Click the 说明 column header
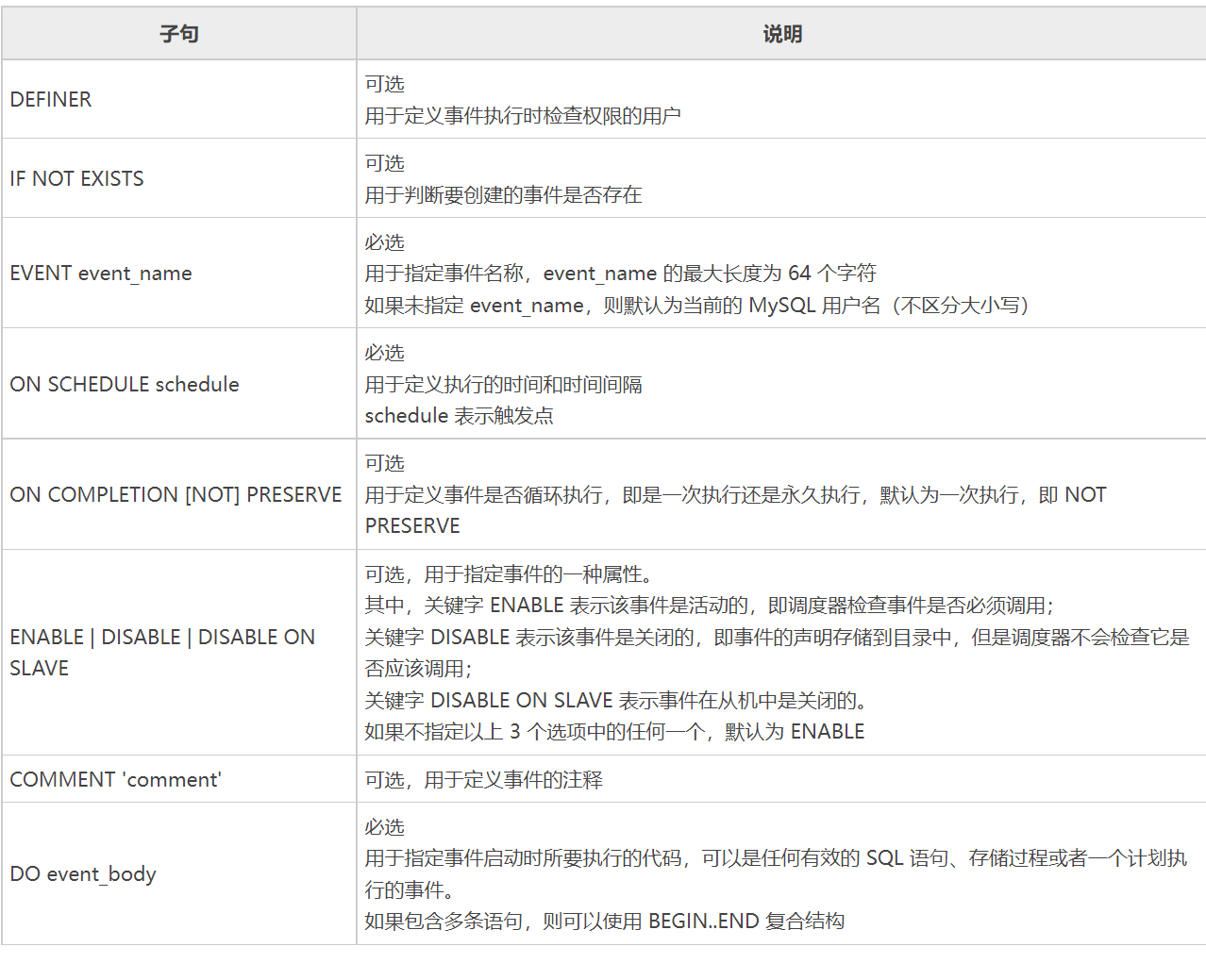Screen dimensions: 1206x980 [781, 34]
